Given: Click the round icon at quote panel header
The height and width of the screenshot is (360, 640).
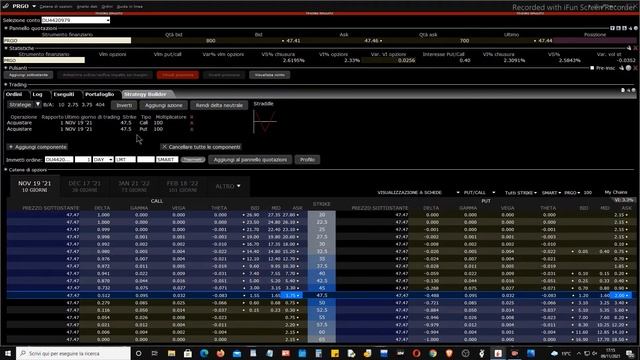Looking at the screenshot, I should point(636,28).
